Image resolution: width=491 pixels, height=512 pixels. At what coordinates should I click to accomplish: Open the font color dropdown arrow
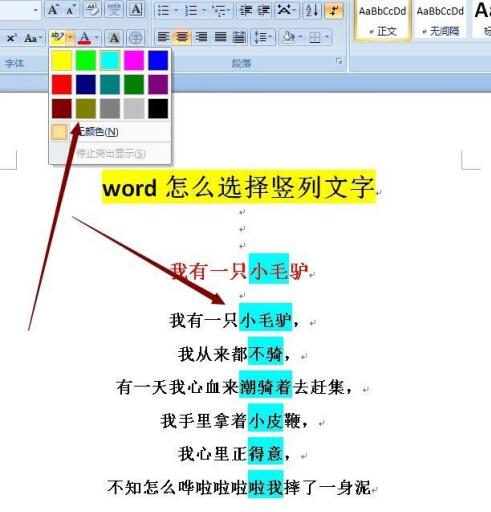click(x=96, y=38)
